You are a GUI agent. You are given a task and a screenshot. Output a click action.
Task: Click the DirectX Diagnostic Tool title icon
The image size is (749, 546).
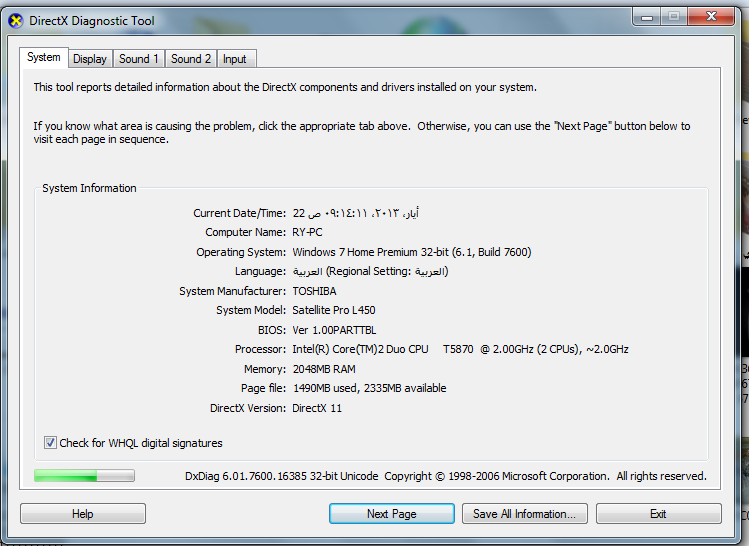[16, 21]
